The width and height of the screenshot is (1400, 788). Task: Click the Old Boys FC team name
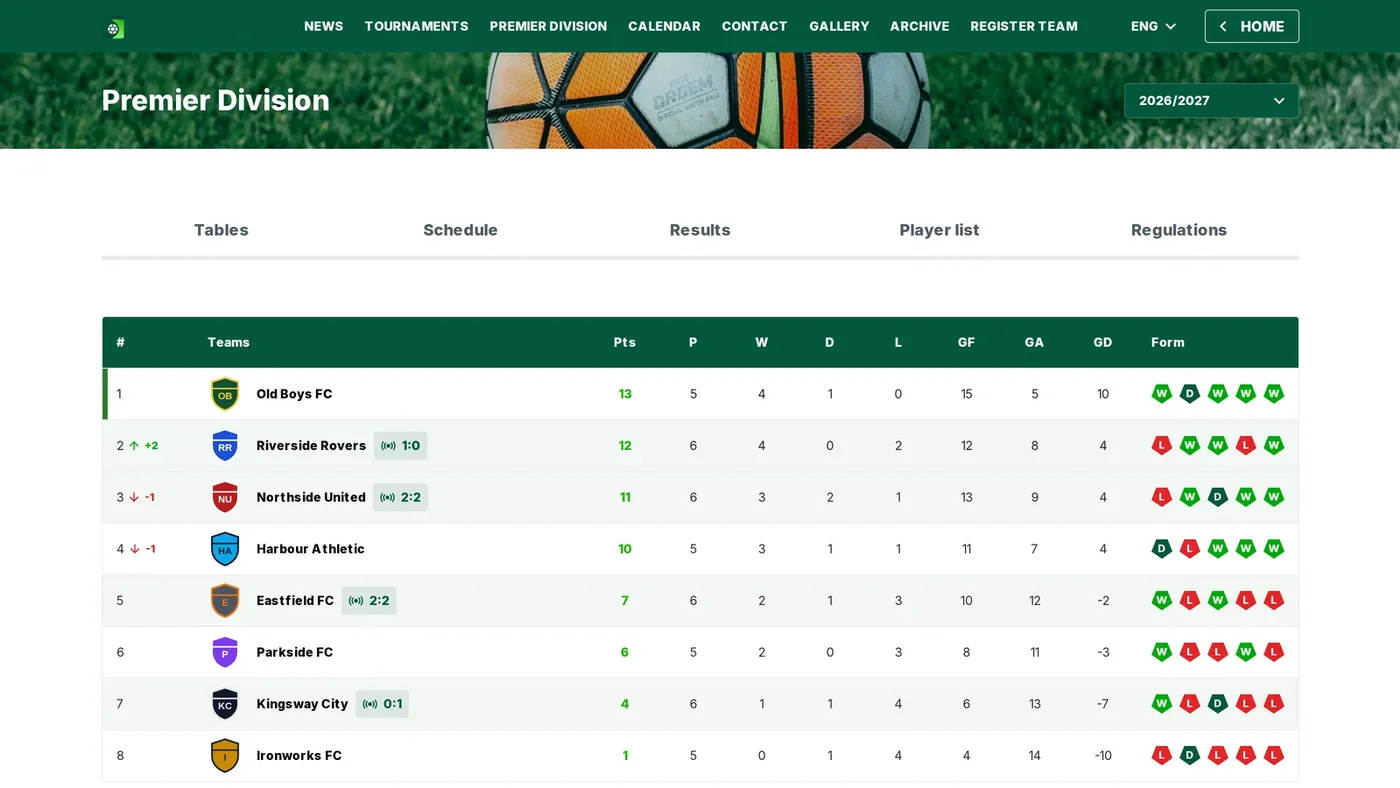(x=294, y=394)
